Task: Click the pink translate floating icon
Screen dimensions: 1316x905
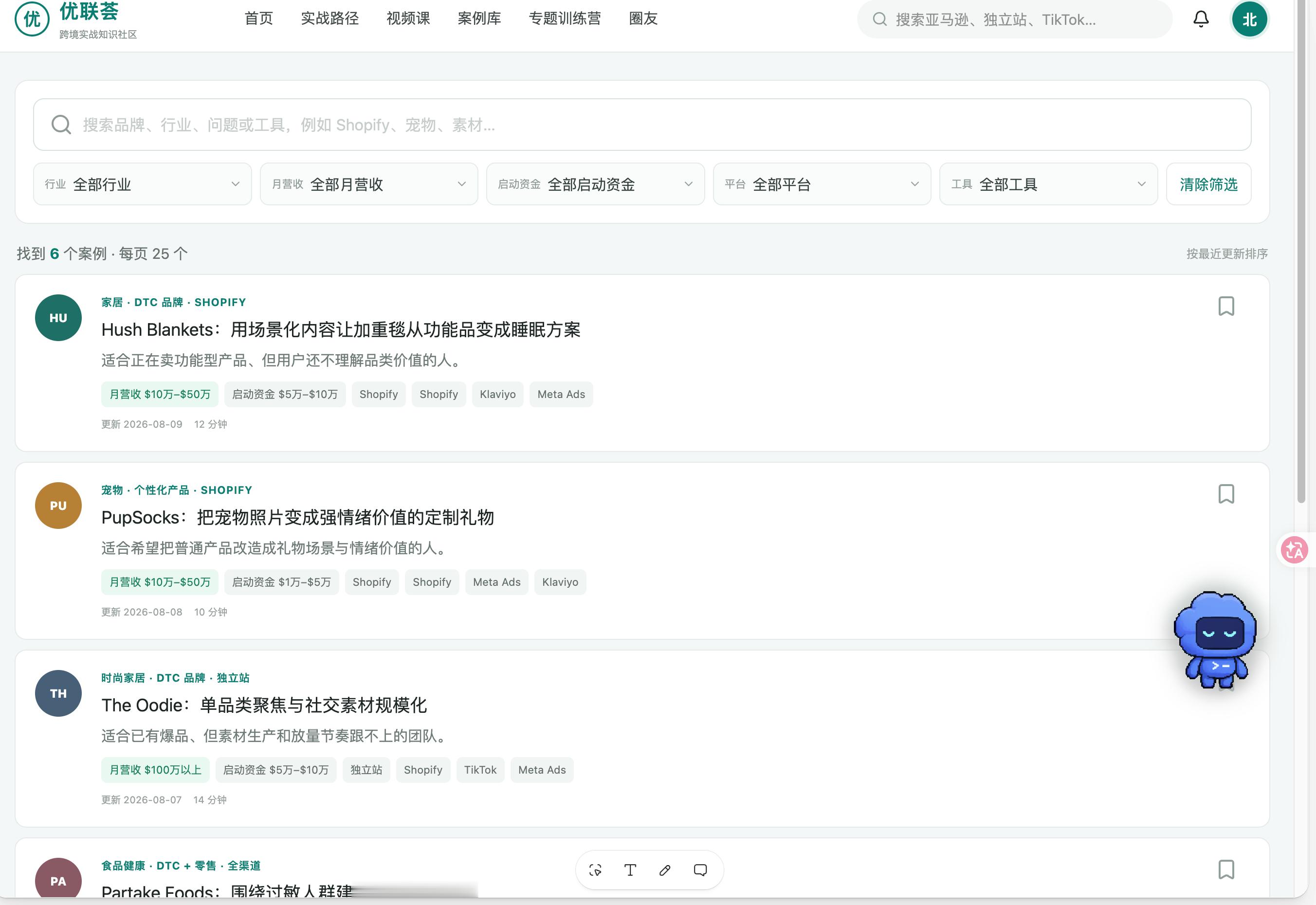Action: [1295, 549]
